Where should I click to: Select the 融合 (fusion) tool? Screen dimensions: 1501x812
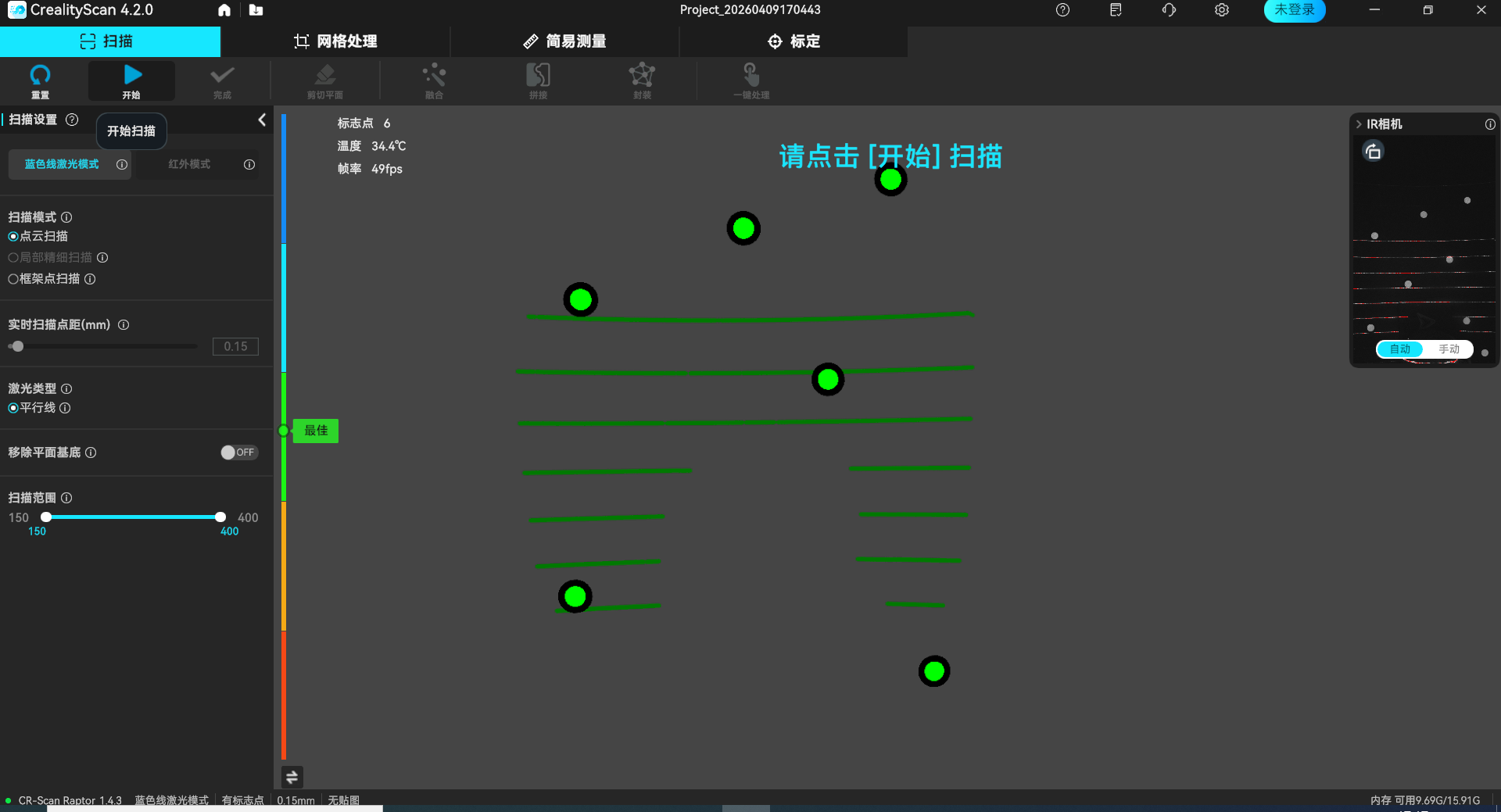click(x=434, y=80)
